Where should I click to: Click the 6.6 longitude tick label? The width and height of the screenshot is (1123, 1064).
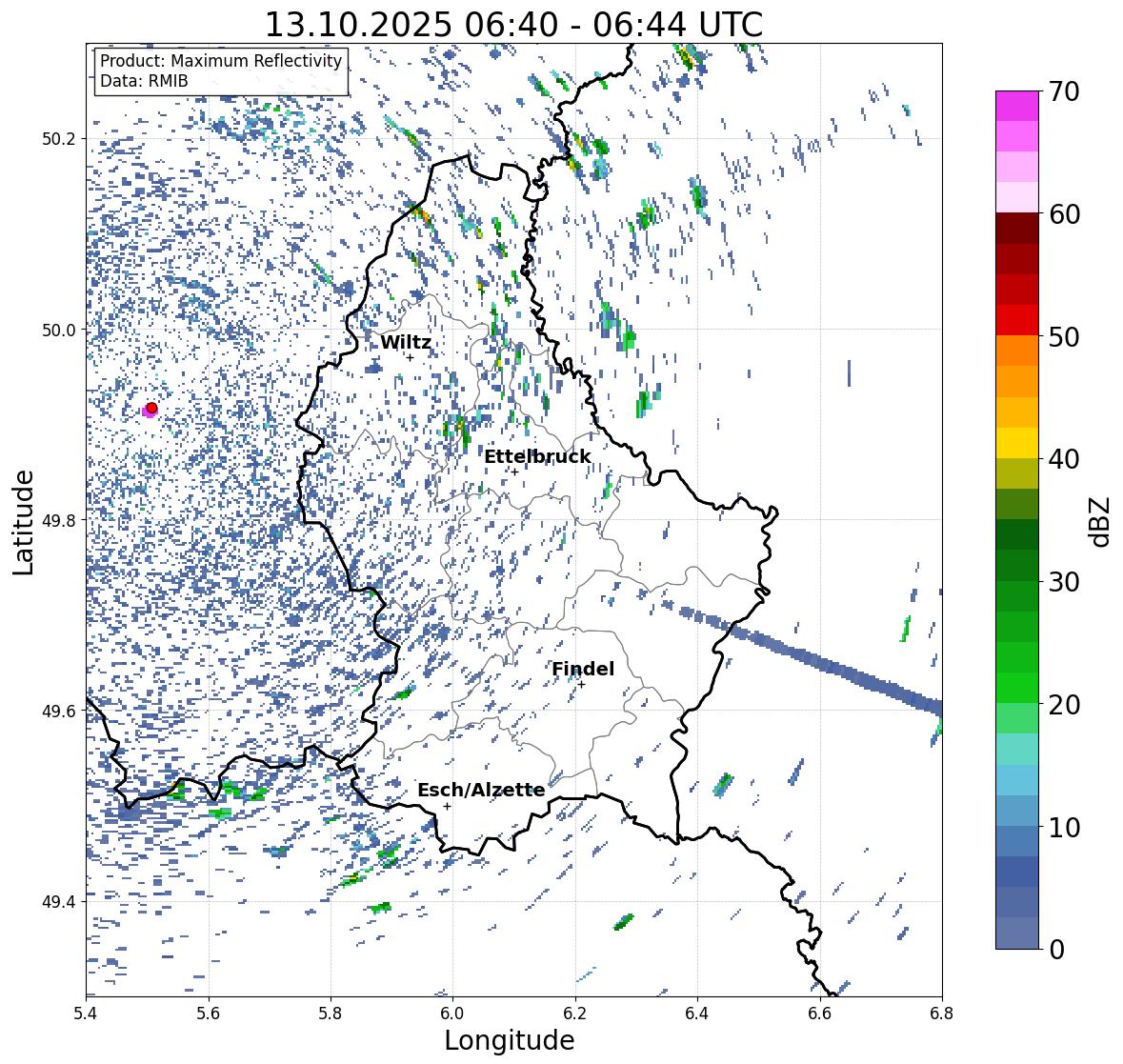tap(820, 1014)
